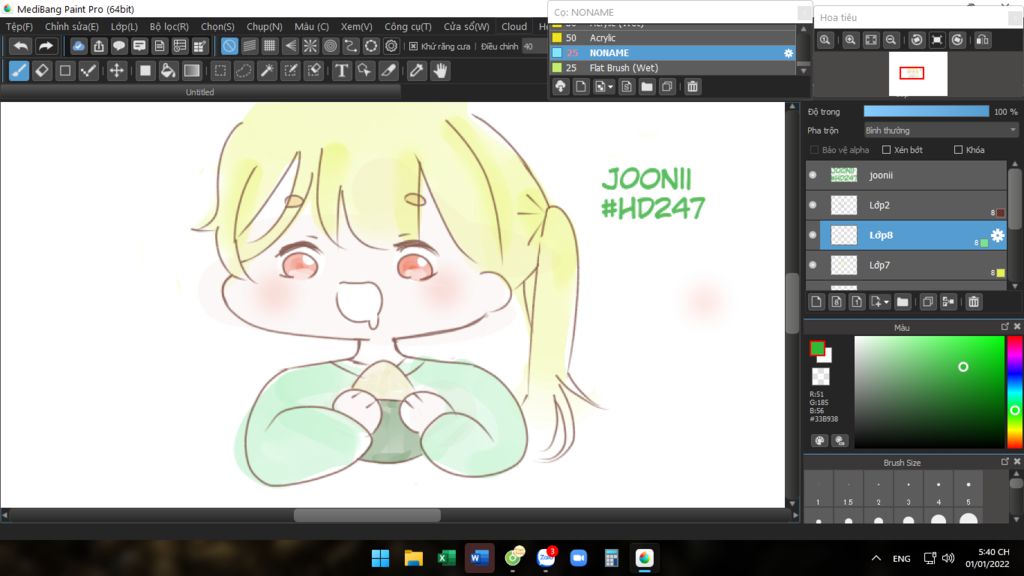
Task: Select the Divide/slice tool
Action: (389, 71)
